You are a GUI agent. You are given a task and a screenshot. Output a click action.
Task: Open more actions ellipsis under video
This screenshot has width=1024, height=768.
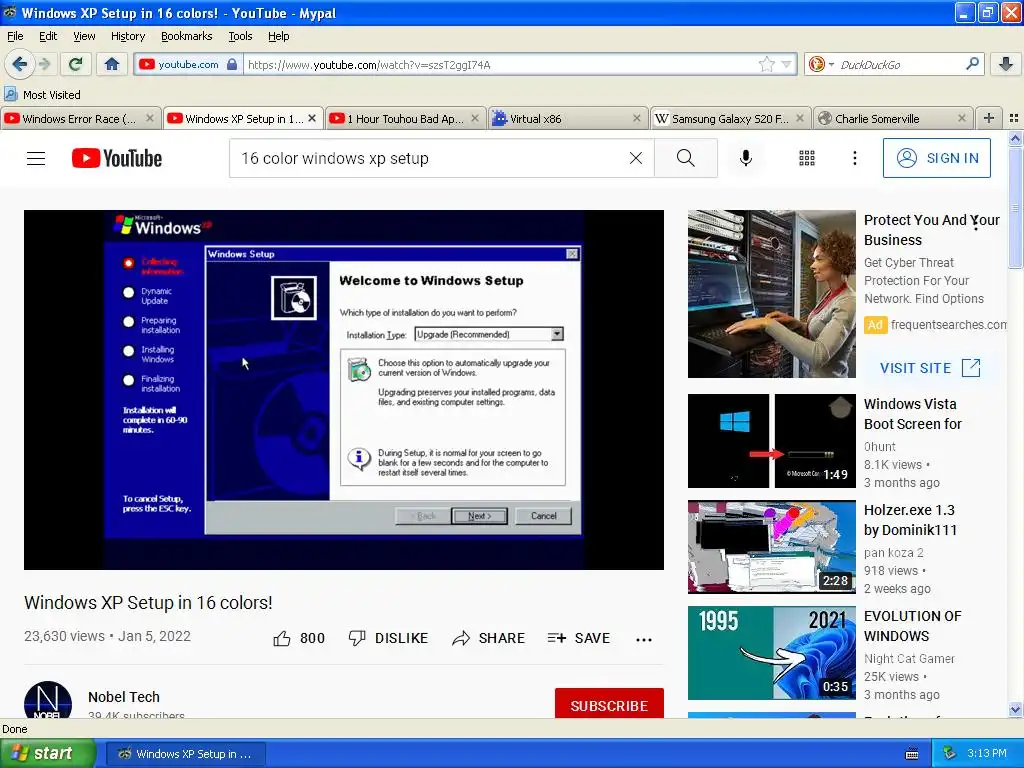[x=644, y=639]
